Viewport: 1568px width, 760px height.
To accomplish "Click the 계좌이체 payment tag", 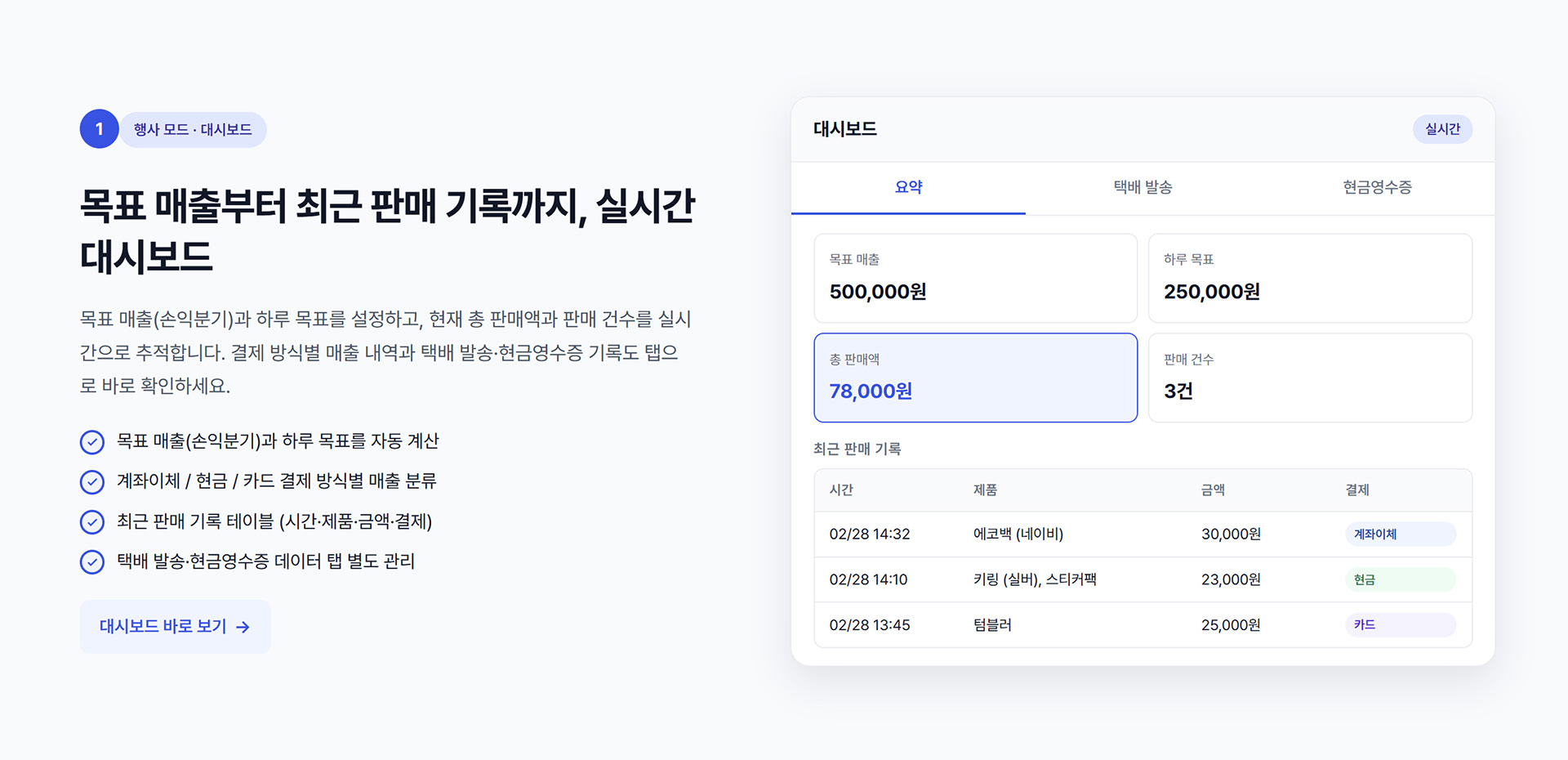I will coord(1400,534).
